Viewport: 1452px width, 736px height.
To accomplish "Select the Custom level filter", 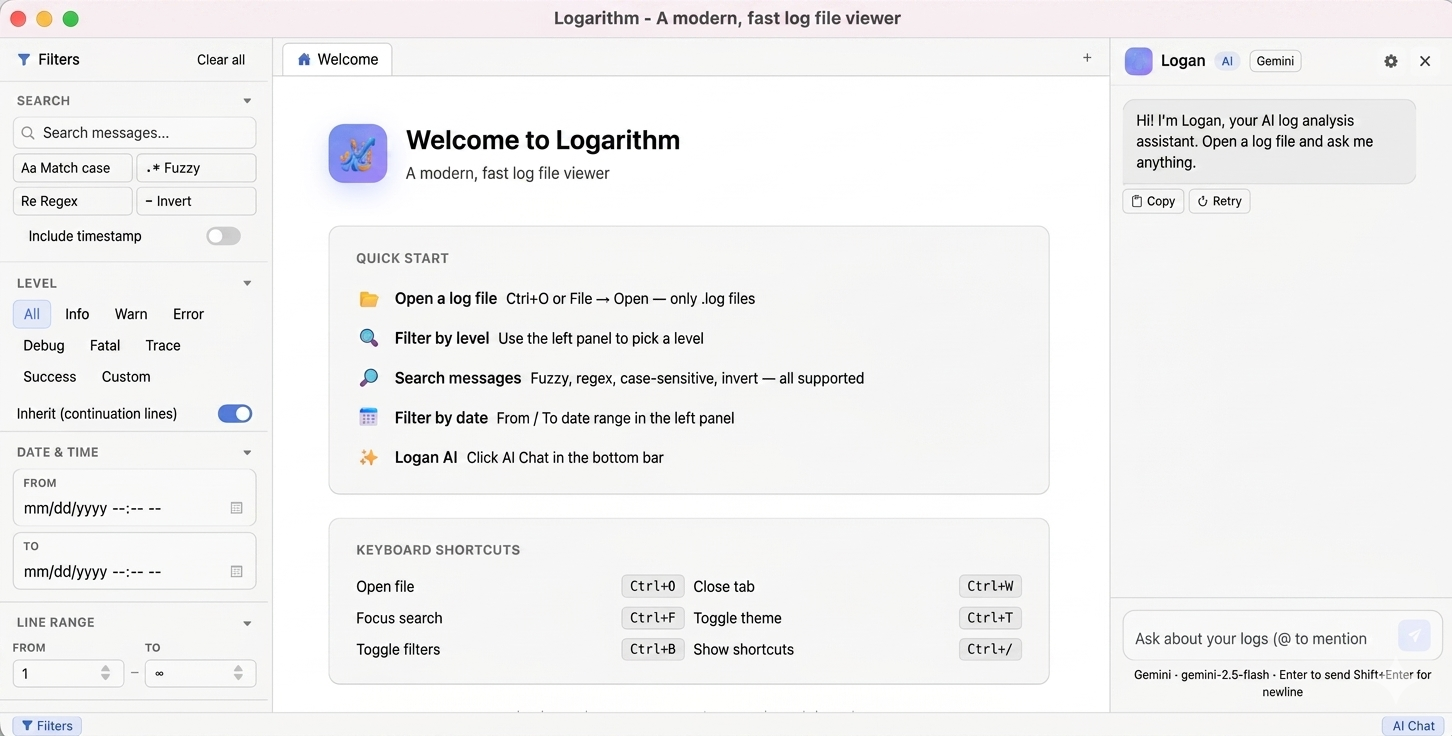I will tap(126, 377).
